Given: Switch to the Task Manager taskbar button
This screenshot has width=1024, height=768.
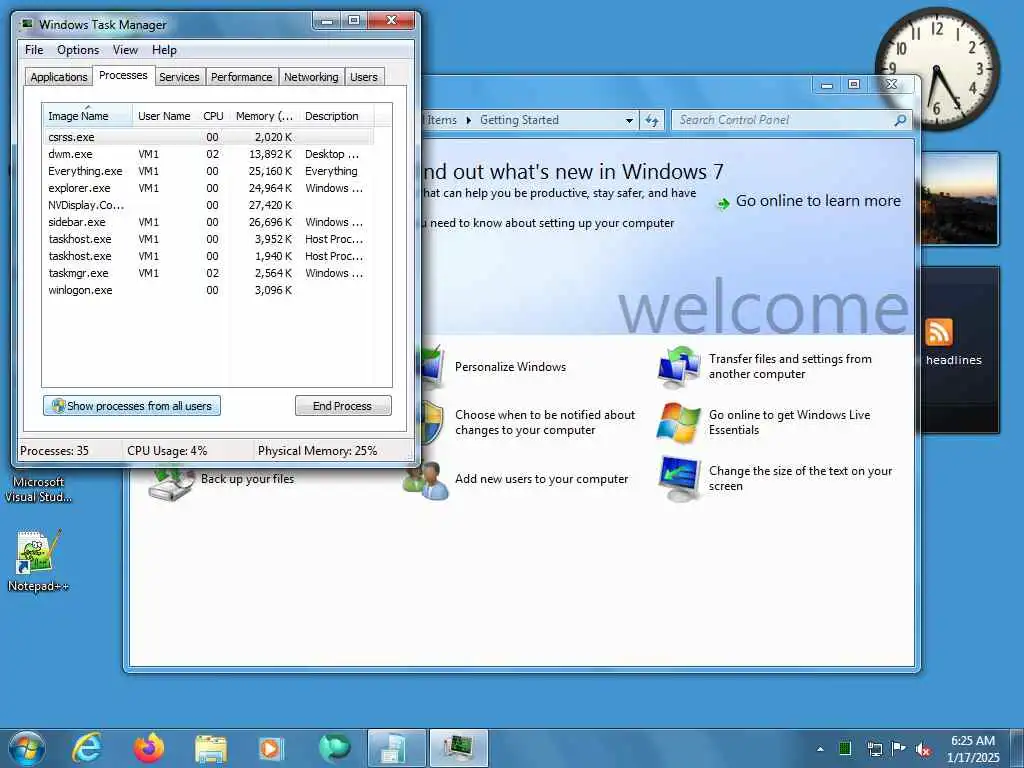Looking at the screenshot, I should point(458,749).
